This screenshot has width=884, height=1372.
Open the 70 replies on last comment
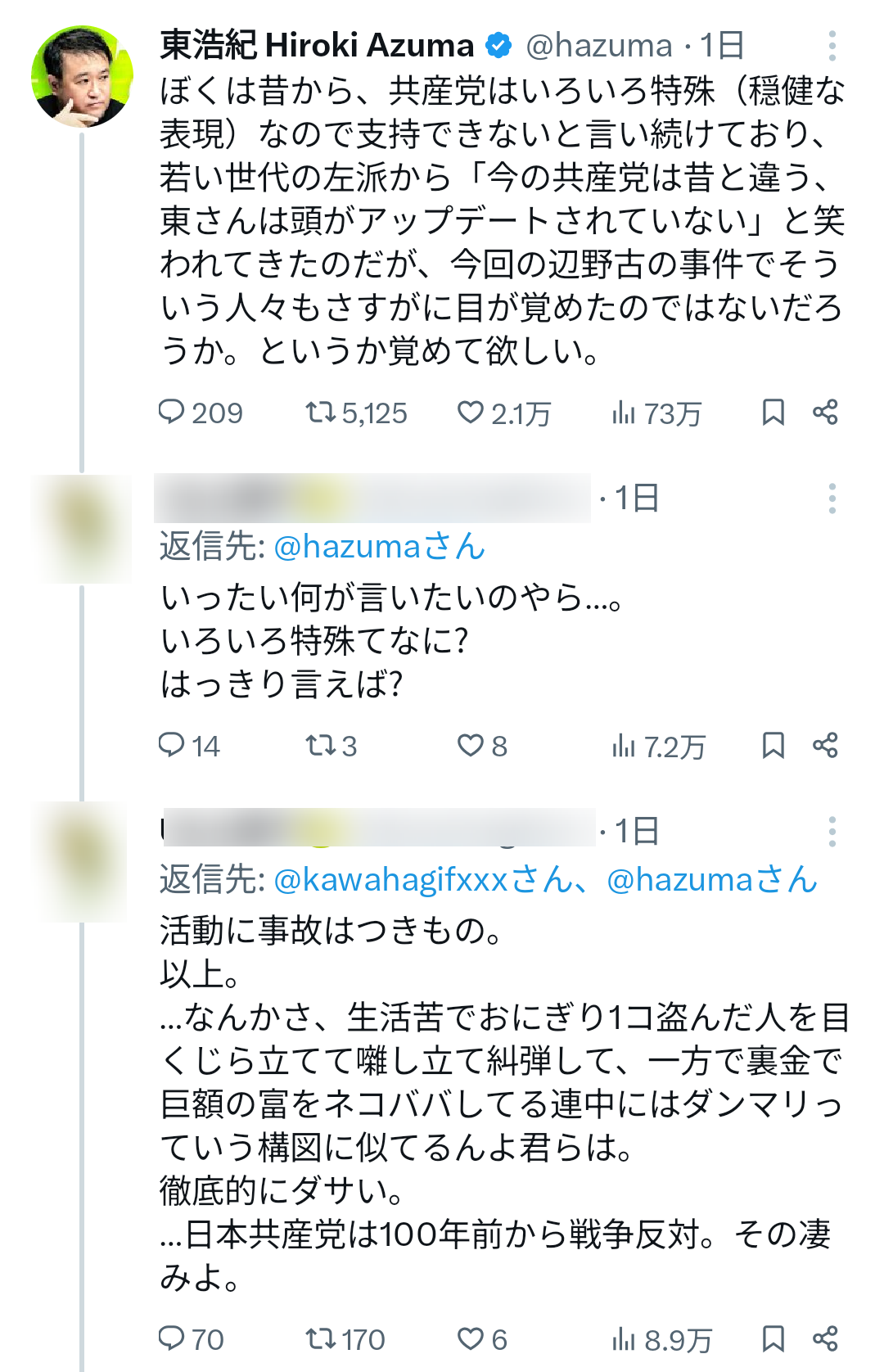[191, 1339]
